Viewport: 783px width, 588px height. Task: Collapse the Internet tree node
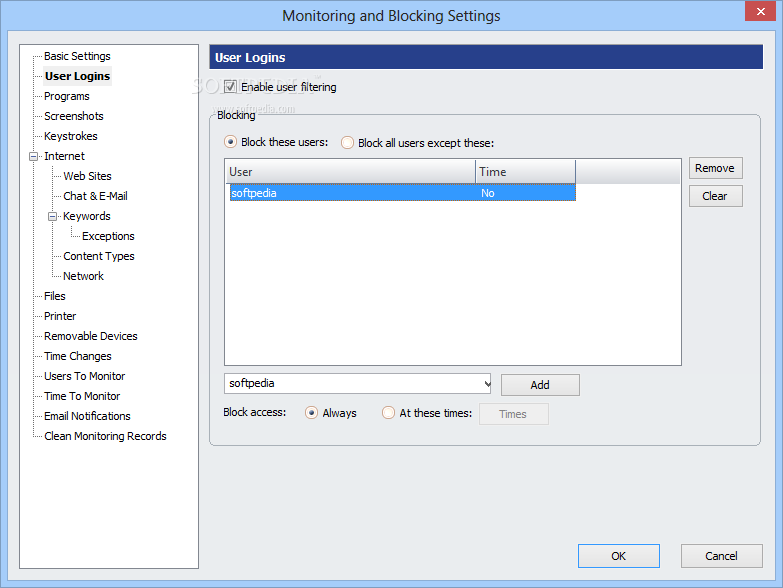coord(33,156)
